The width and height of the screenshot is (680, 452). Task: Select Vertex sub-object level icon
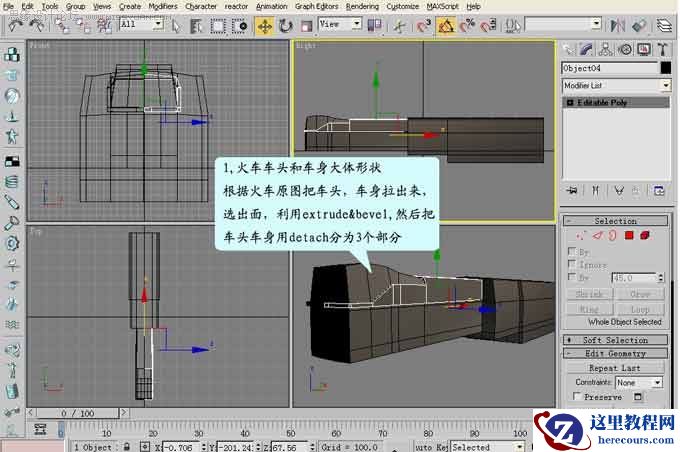click(581, 236)
